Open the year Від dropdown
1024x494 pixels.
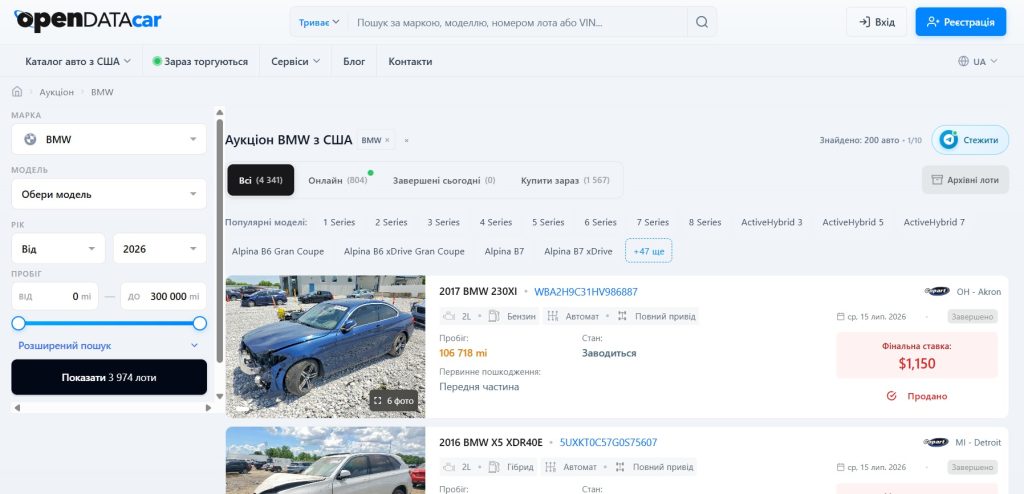(x=58, y=249)
